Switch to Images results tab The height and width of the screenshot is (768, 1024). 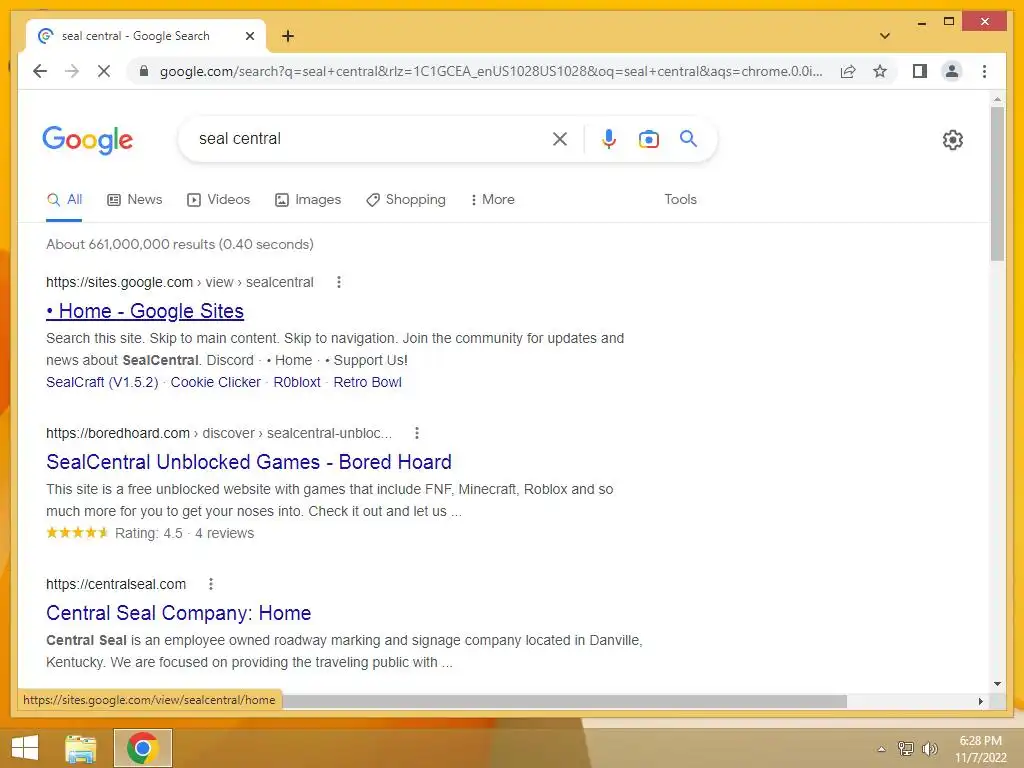pyautogui.click(x=308, y=200)
